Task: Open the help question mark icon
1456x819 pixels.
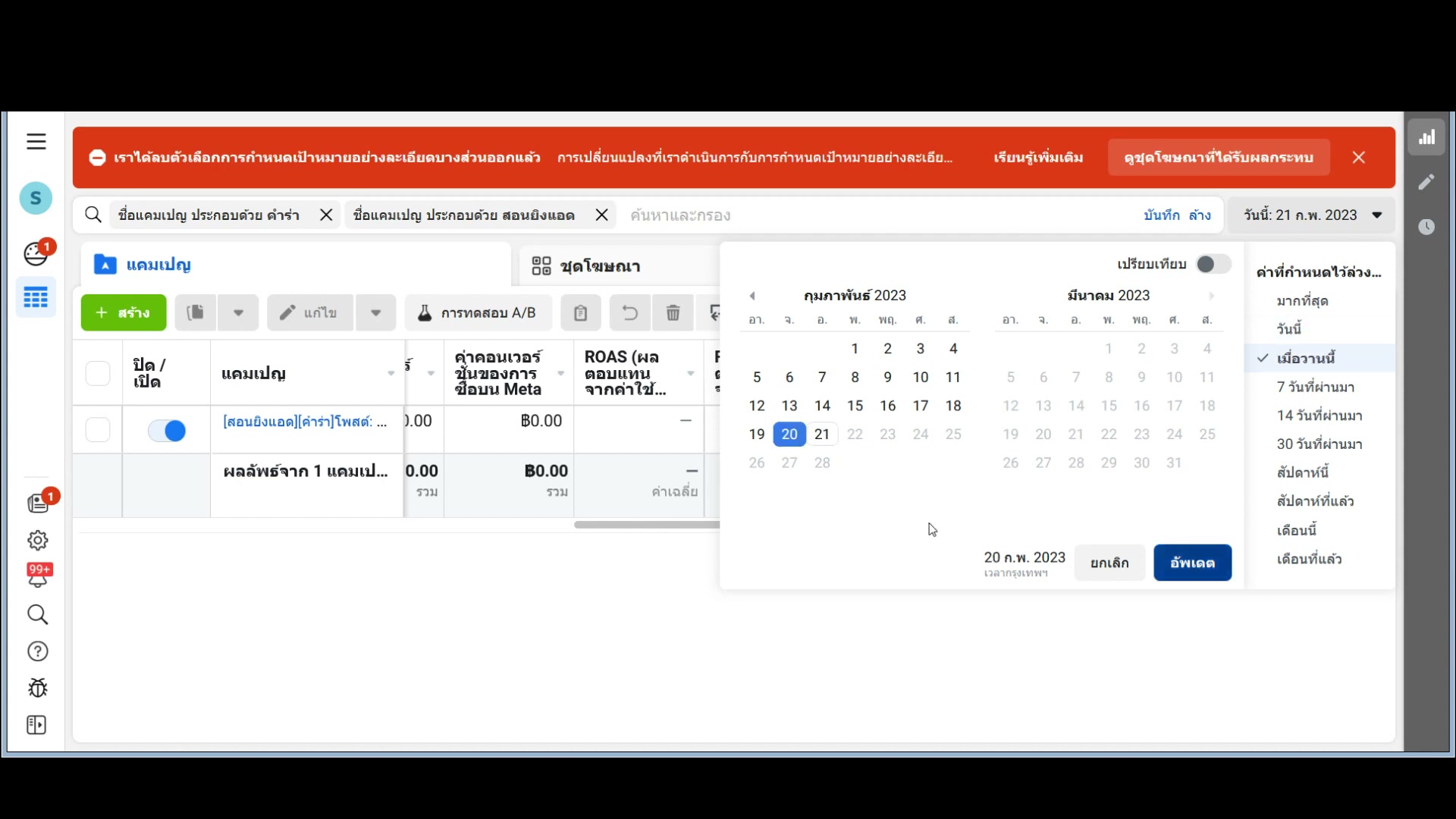Action: [x=37, y=651]
